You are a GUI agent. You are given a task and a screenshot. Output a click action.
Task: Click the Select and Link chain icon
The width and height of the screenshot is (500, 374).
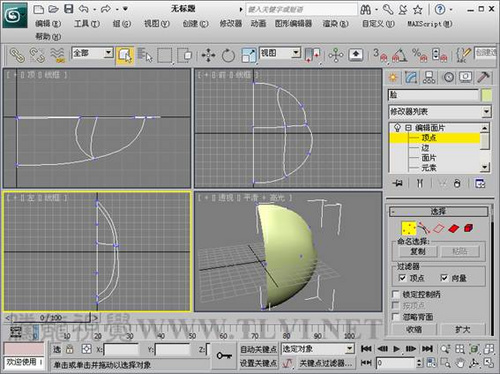(16, 55)
